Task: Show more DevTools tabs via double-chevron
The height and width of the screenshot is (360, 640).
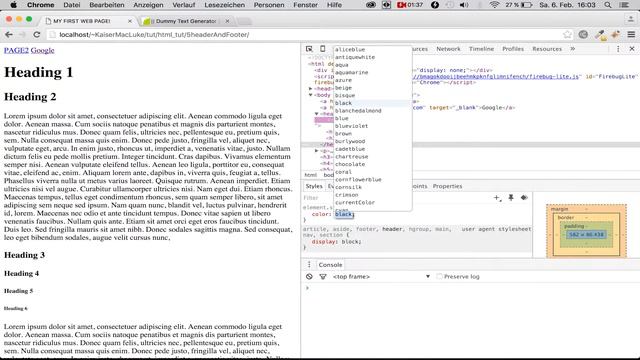Action: pyautogui.click(x=573, y=49)
